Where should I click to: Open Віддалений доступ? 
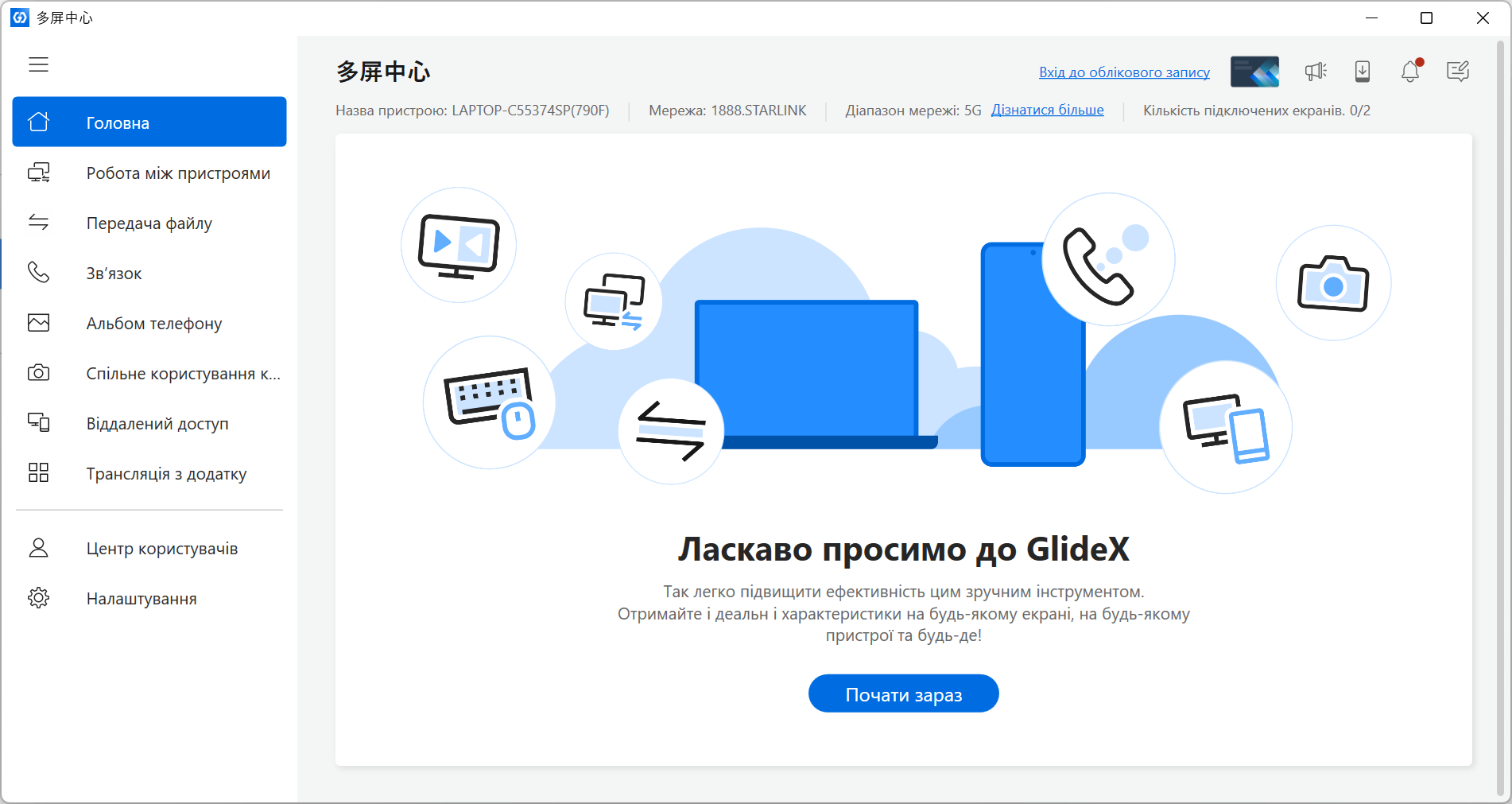click(x=149, y=423)
